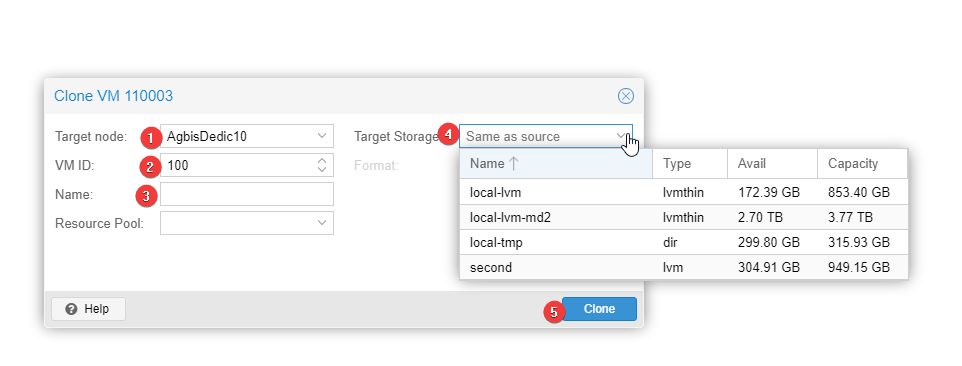Decrease the VM ID value
This screenshot has height=366, width=962.
pyautogui.click(x=322, y=170)
